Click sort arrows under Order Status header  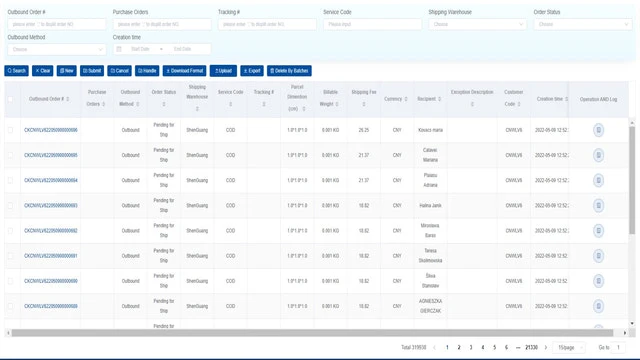[164, 104]
